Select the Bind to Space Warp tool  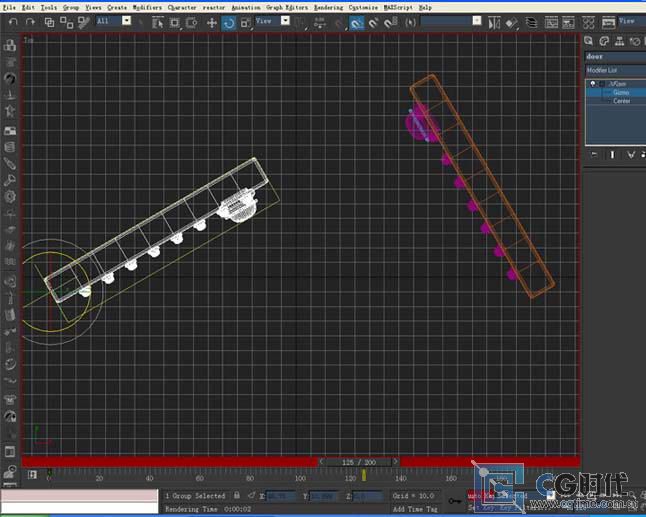[x=84, y=22]
